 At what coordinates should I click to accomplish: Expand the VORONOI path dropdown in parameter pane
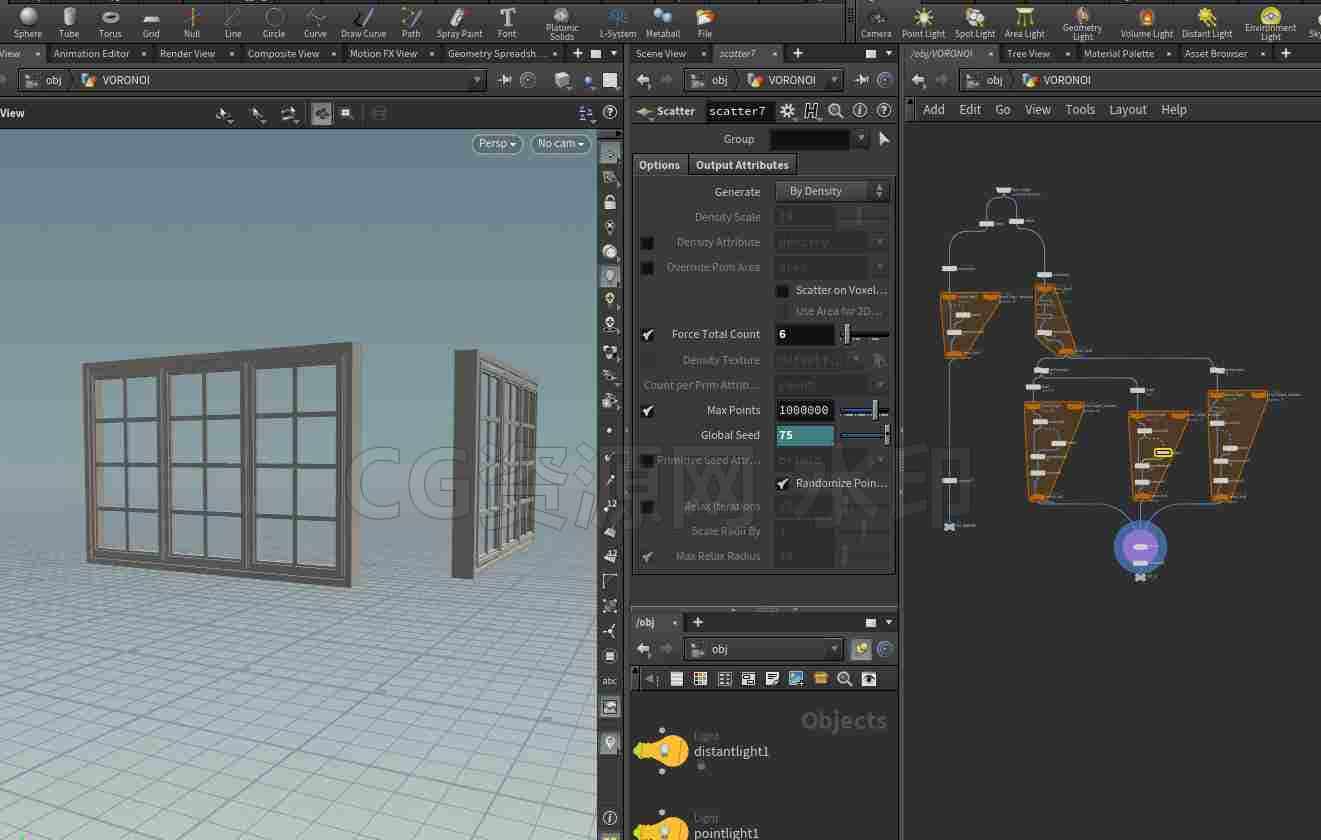pyautogui.click(x=834, y=80)
